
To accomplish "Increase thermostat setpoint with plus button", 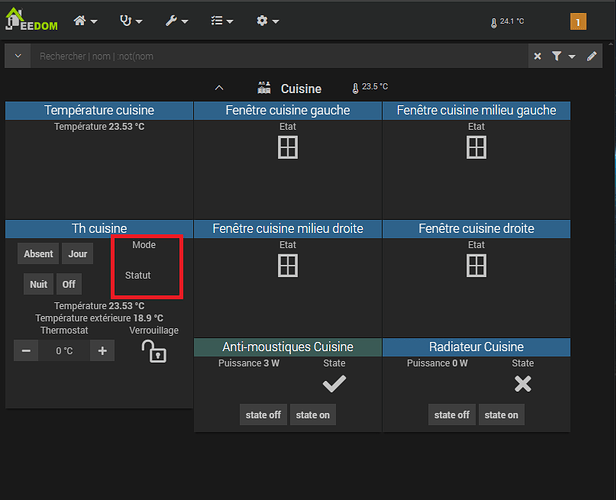I will tap(102, 350).
